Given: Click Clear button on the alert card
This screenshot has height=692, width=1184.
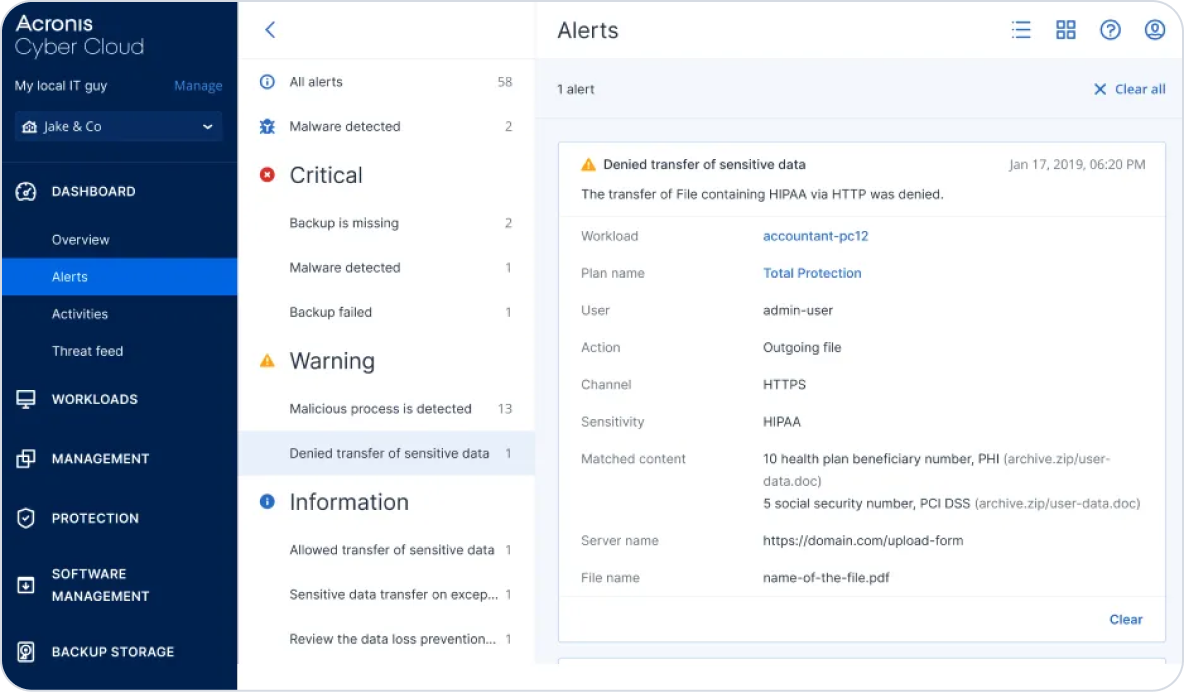Looking at the screenshot, I should [1125, 620].
